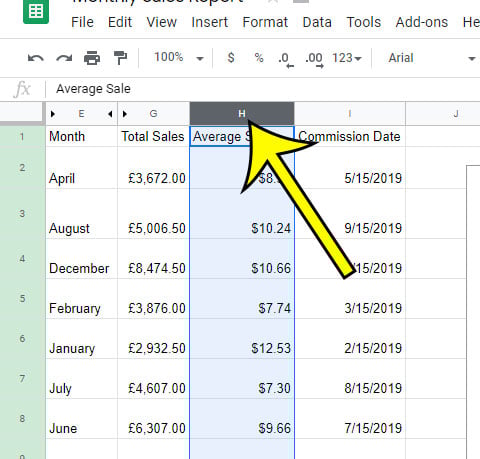Undo the last action
Screen dimensions: 480x459
point(35,58)
